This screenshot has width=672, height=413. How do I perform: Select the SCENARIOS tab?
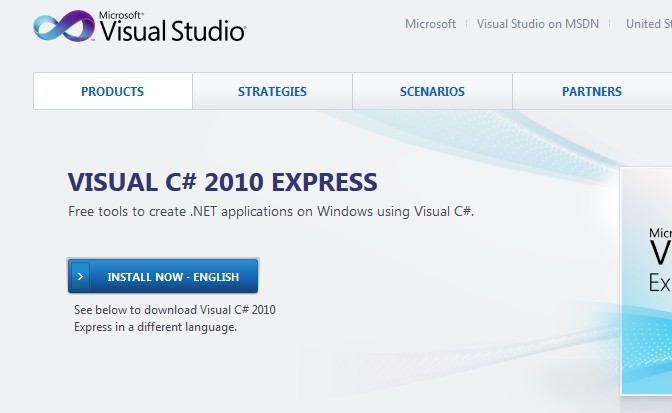click(432, 91)
